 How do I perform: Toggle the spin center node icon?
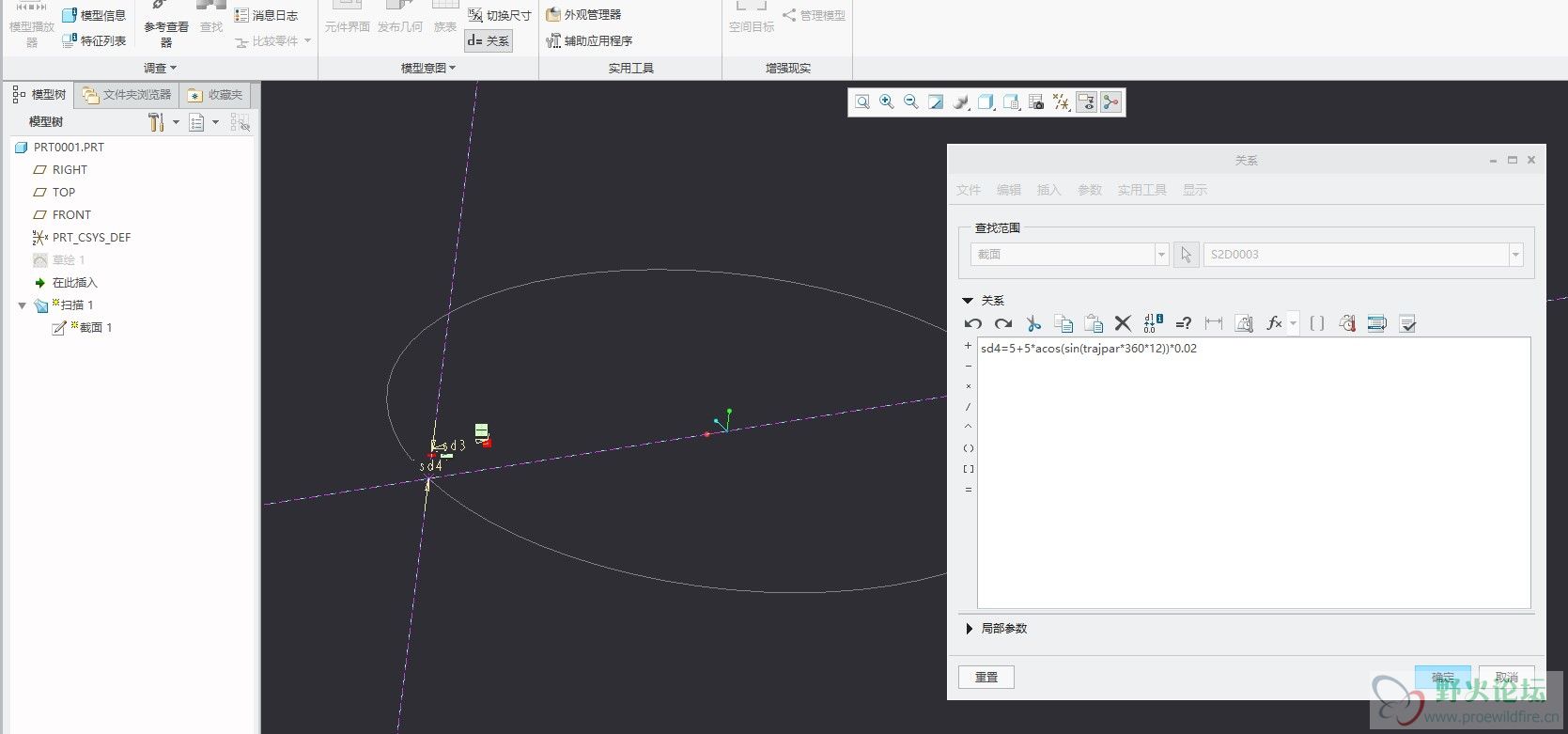1111,102
